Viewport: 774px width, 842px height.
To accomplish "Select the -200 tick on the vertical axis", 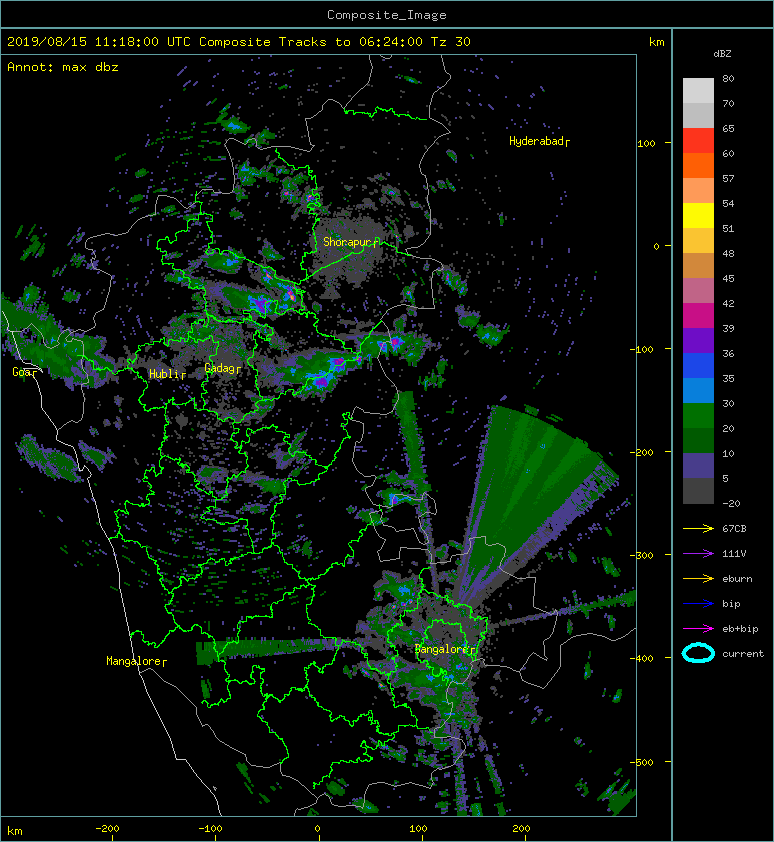I will click(642, 453).
